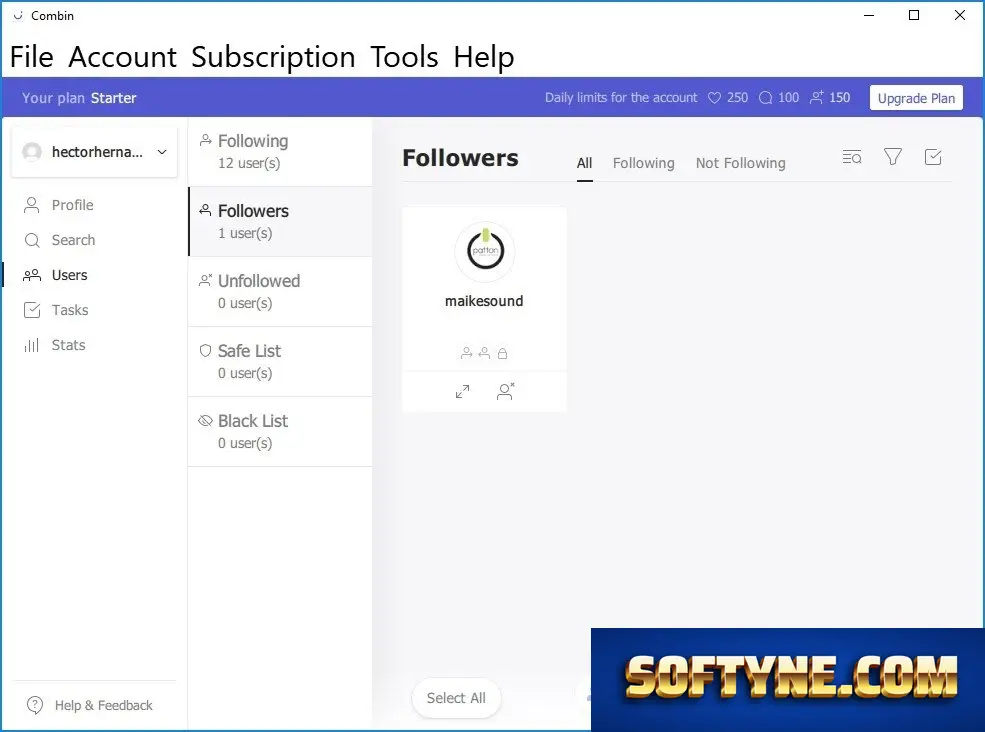Switch to the Following filter tab
The image size is (985, 732).
click(643, 163)
